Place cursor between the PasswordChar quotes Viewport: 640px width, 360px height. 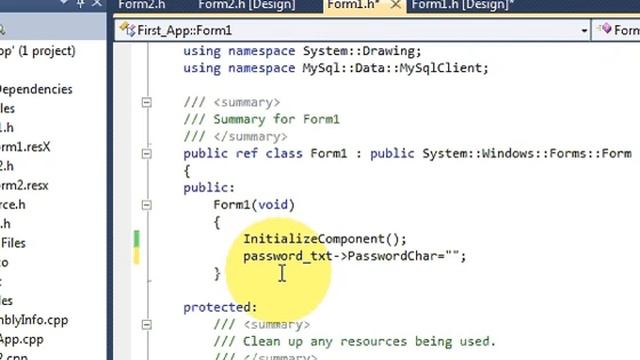[452, 256]
